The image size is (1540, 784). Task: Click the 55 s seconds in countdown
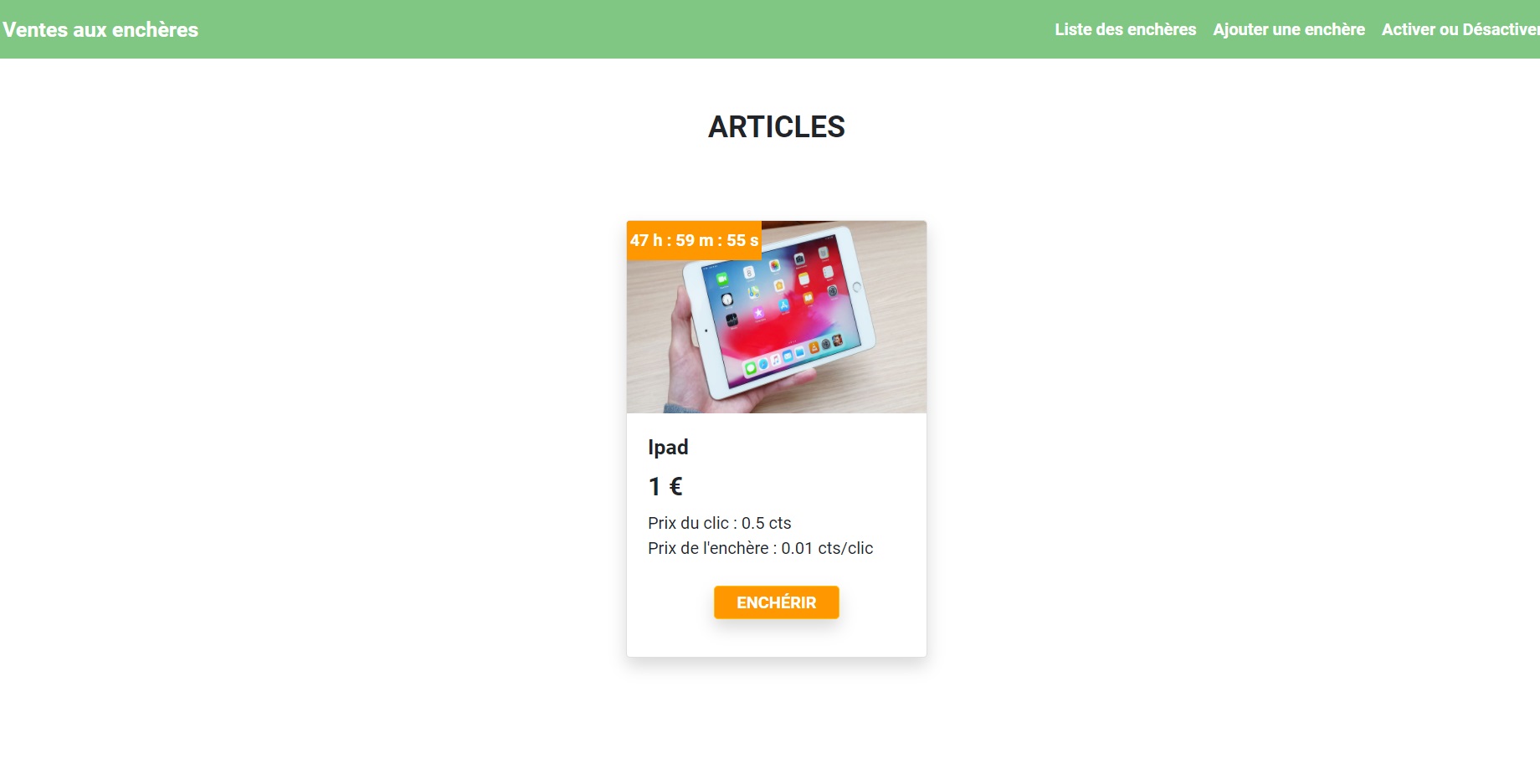[742, 240]
